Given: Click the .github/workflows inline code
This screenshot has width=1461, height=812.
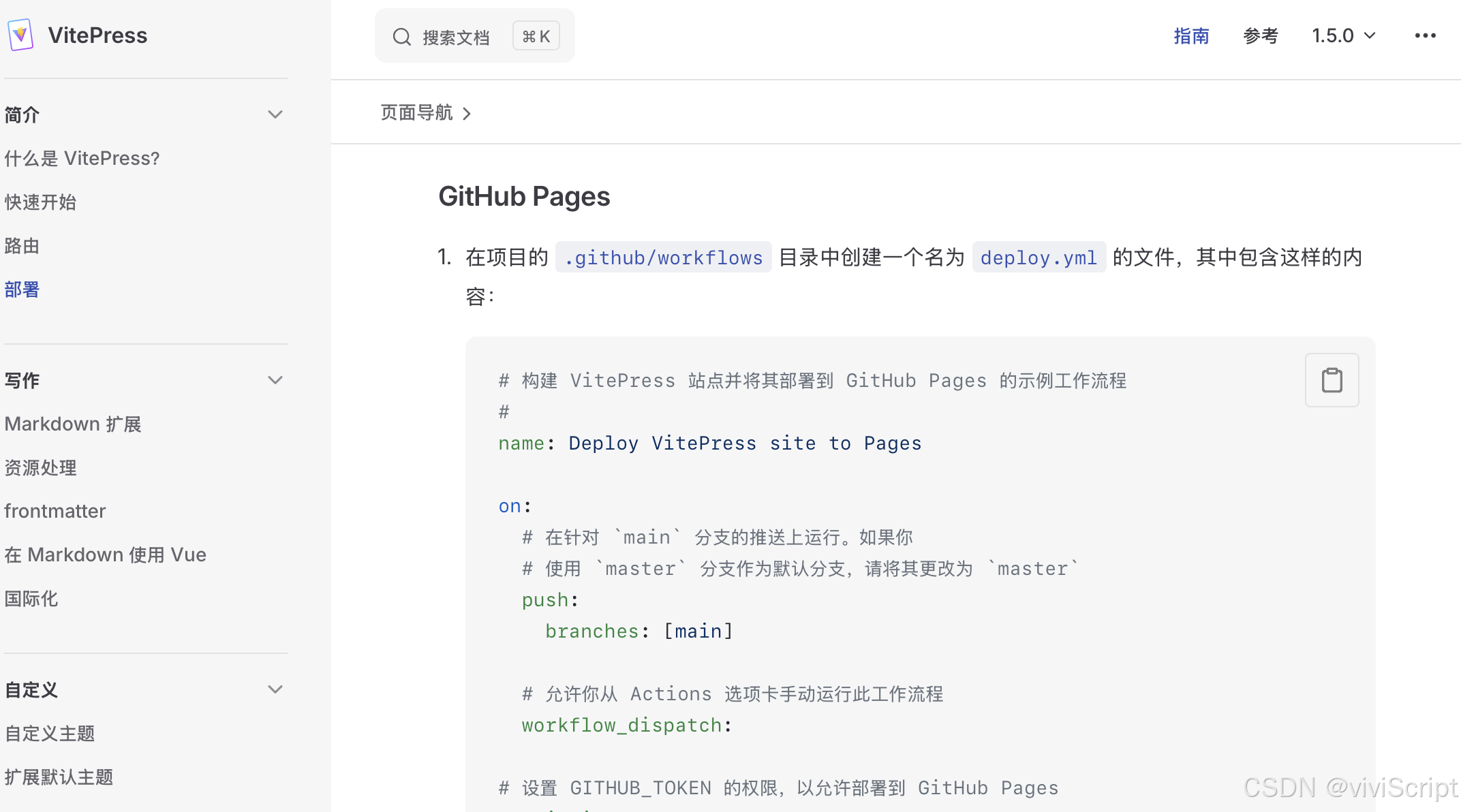Looking at the screenshot, I should [663, 257].
